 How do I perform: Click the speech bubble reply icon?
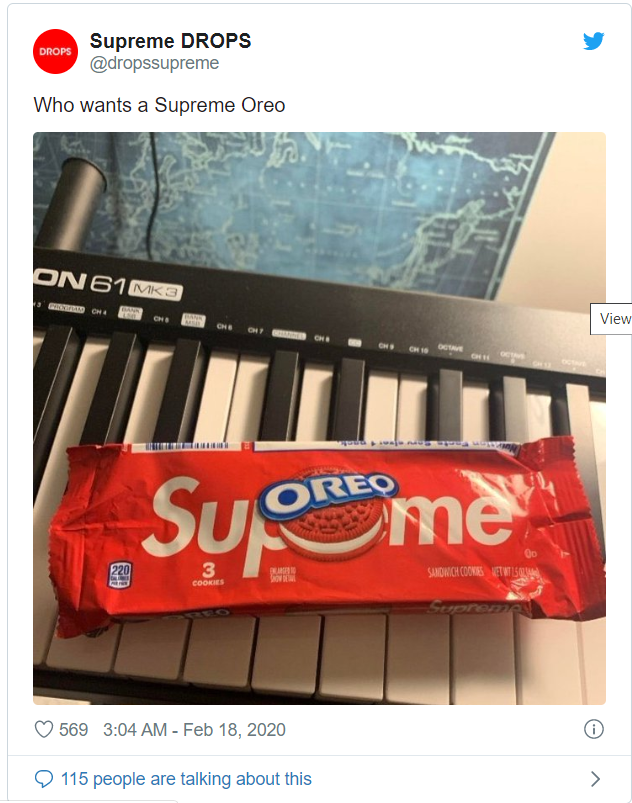pyautogui.click(x=44, y=779)
